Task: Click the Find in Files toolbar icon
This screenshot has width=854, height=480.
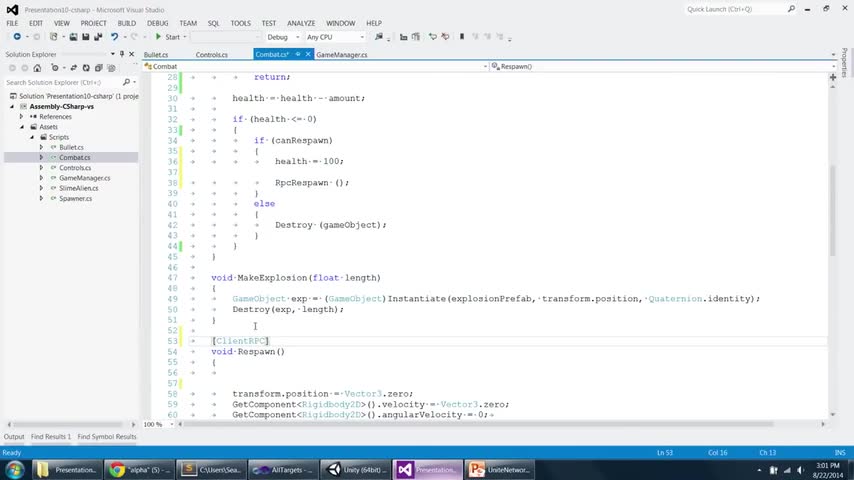Action: pyautogui.click(x=379, y=37)
